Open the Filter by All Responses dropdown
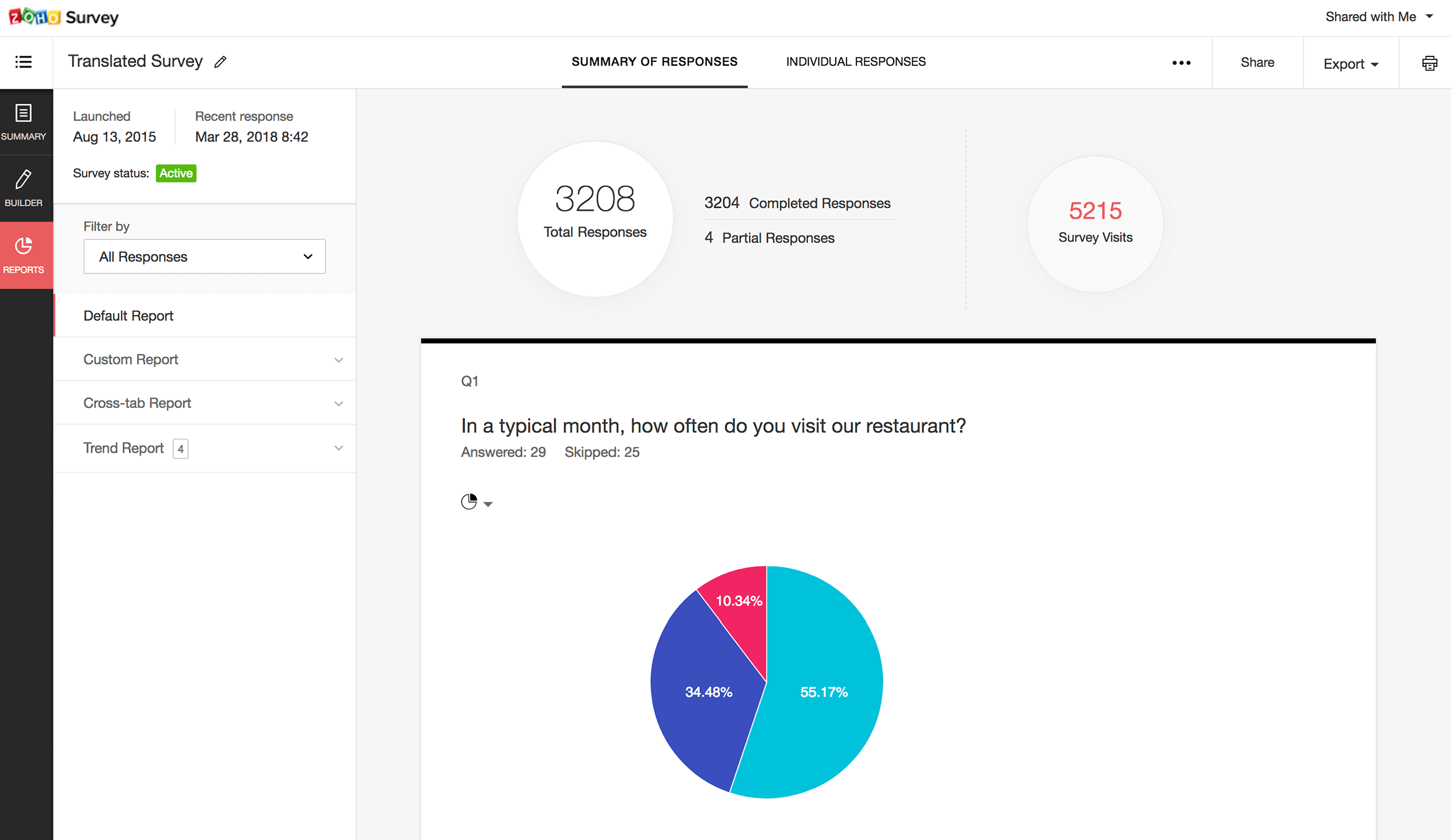This screenshot has height=840, width=1451. tap(203, 256)
